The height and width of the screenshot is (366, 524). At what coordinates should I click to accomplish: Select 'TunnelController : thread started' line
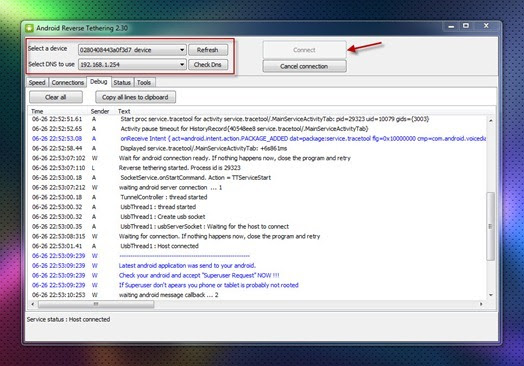coord(257,197)
